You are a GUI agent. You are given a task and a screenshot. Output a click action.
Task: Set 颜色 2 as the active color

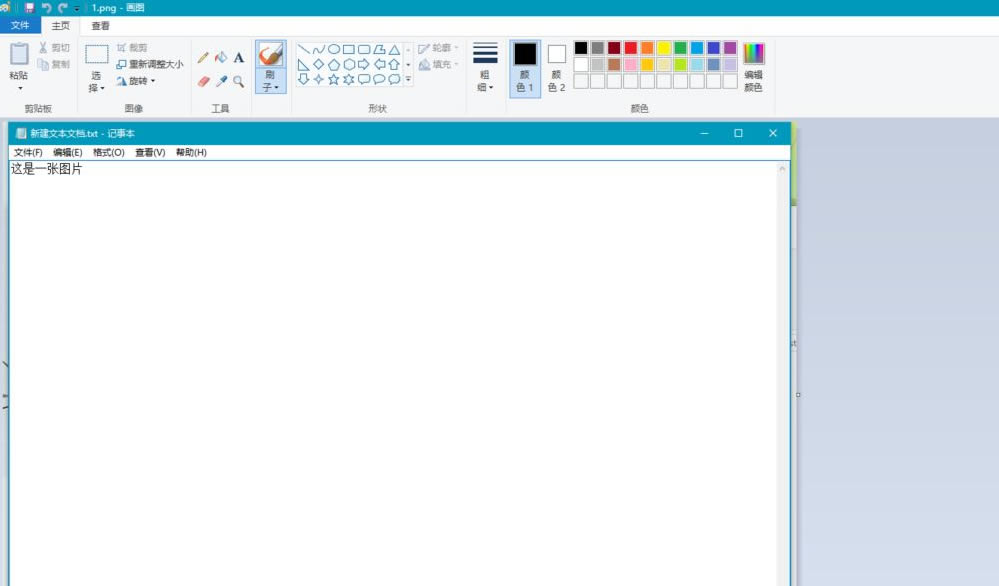tap(557, 67)
